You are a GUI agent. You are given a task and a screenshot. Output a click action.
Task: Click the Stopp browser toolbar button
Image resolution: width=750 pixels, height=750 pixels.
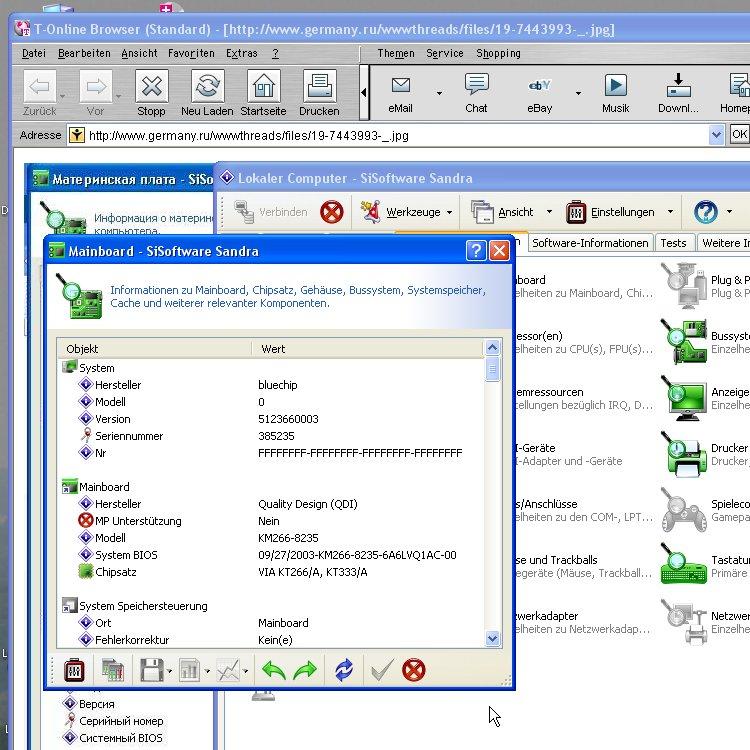(151, 93)
